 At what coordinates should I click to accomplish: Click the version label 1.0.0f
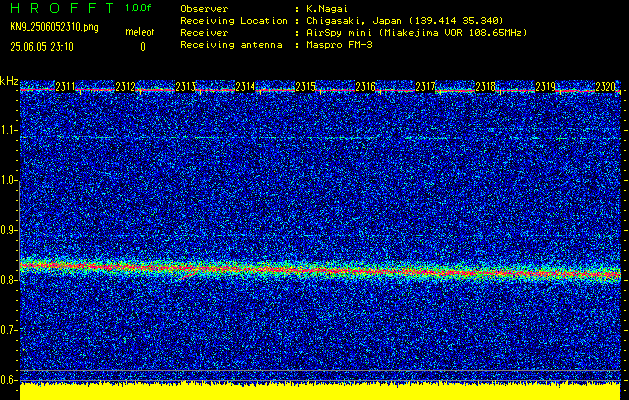(138, 8)
